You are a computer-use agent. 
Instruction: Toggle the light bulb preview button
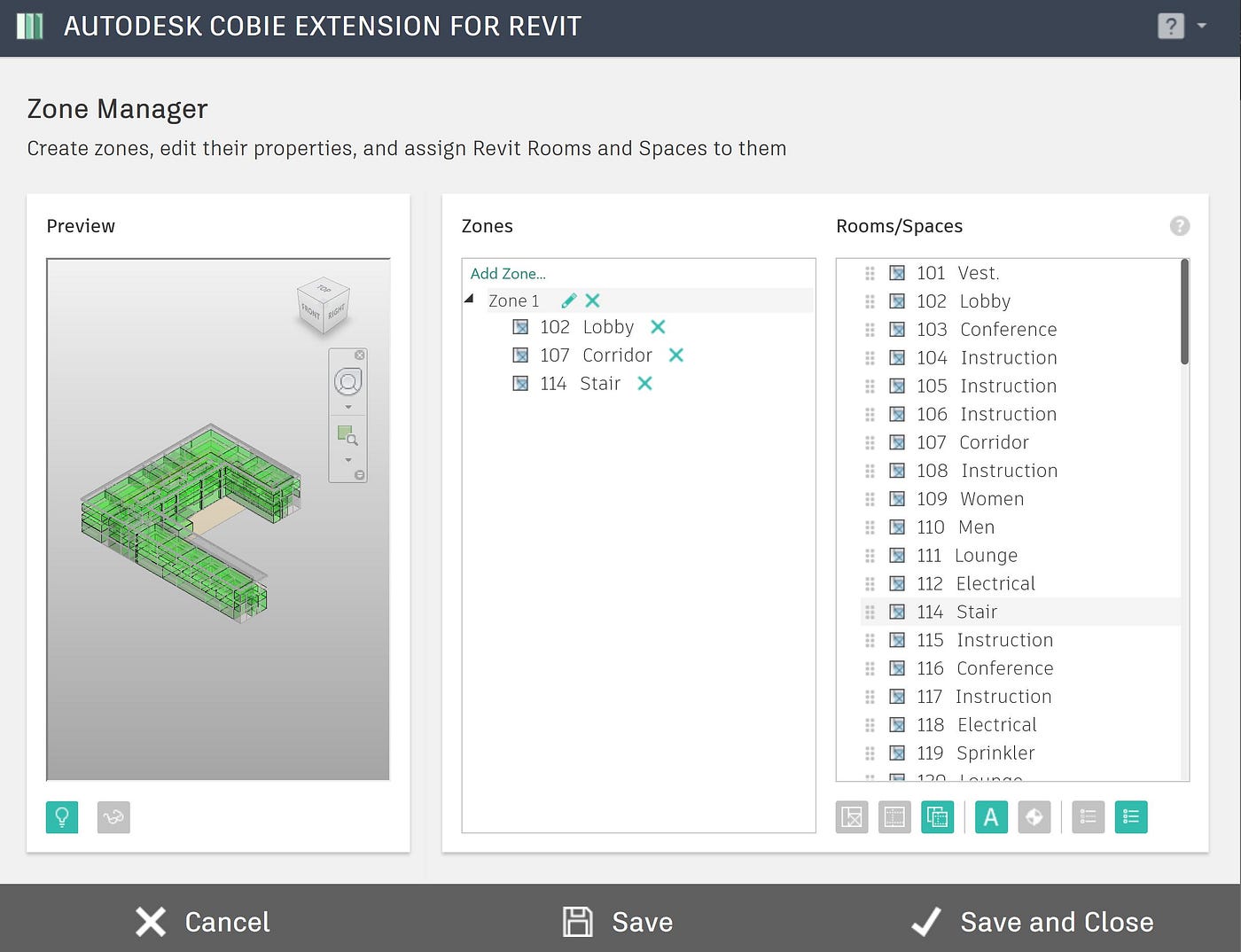tap(62, 817)
